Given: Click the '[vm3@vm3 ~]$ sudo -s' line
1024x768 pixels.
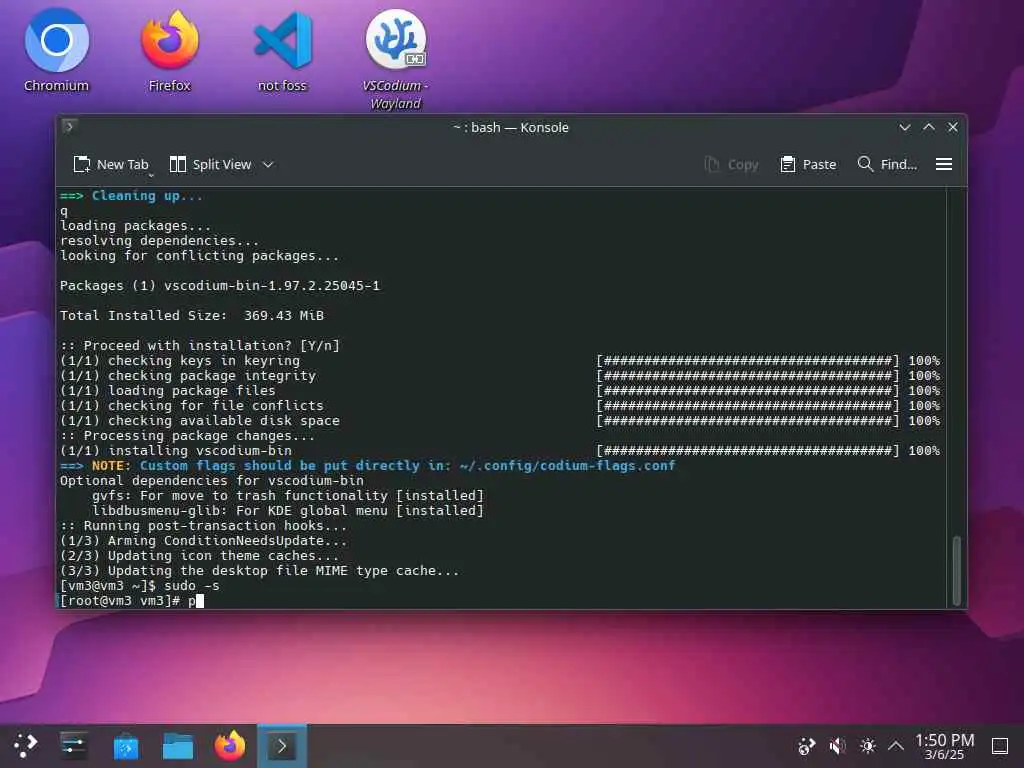Looking at the screenshot, I should point(140,586).
